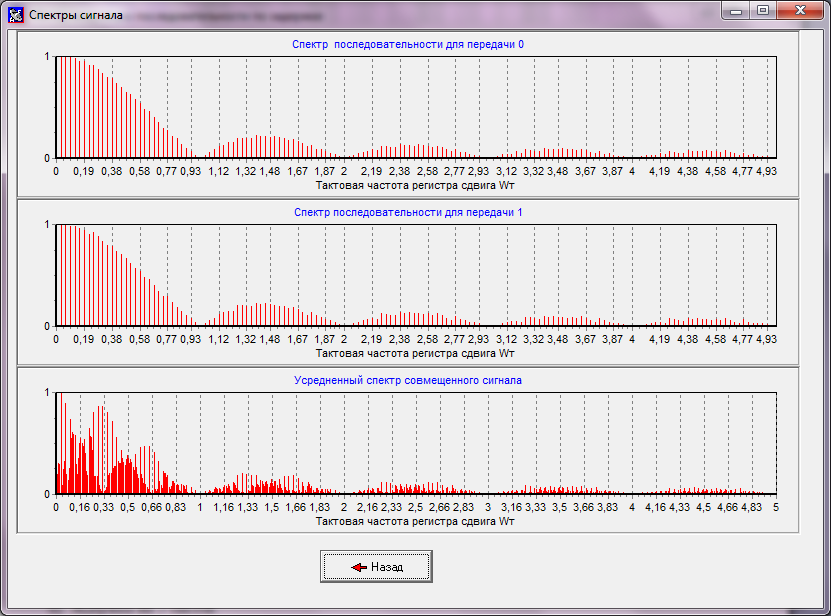The width and height of the screenshot is (831, 616).
Task: Click axis label 3,5 in the averaged spectrum
Action: 560,507
